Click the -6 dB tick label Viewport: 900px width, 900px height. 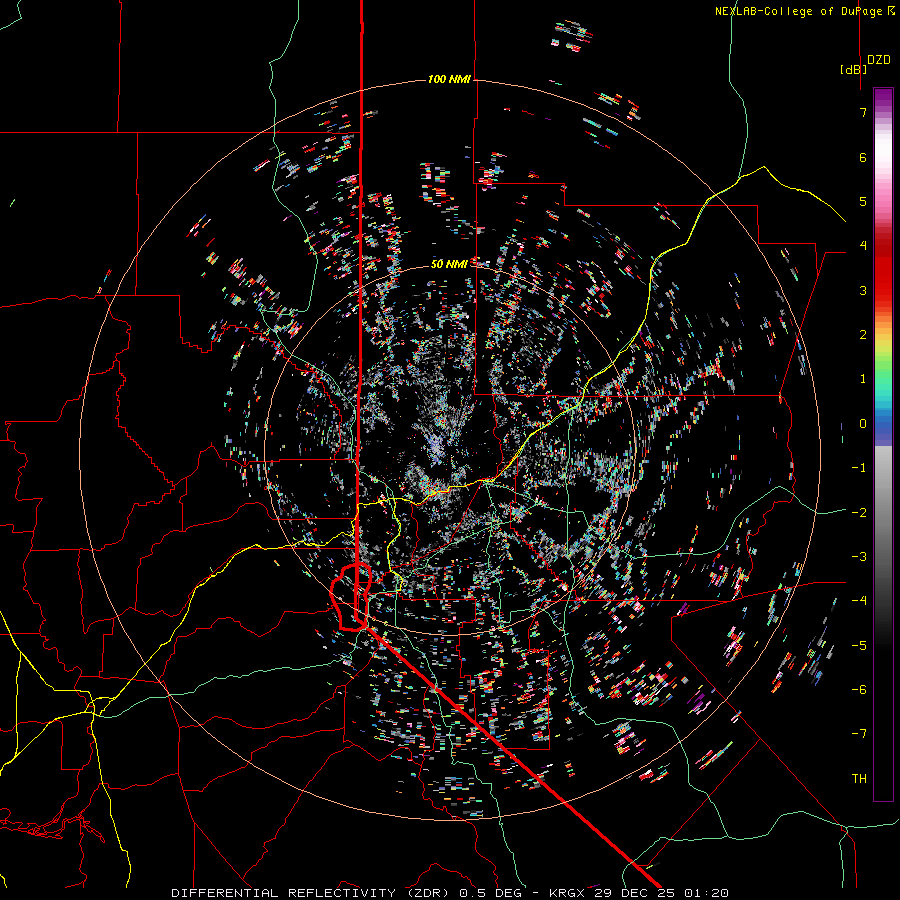point(859,690)
